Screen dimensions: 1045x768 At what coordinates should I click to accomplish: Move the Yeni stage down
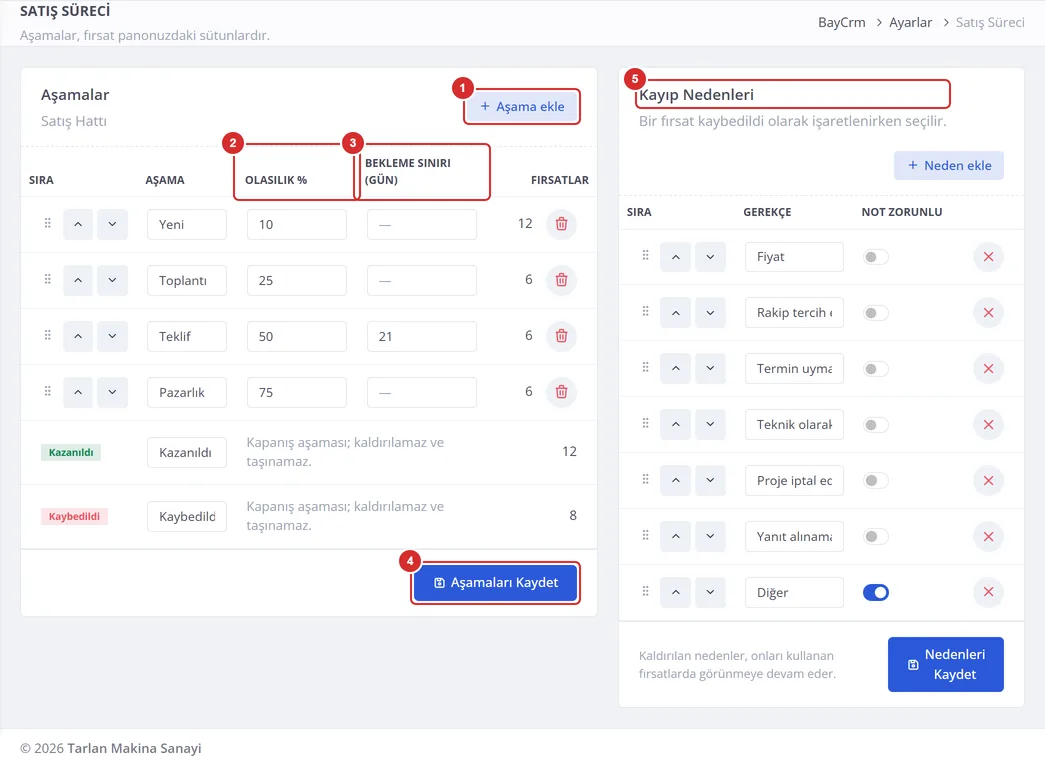[x=112, y=224]
